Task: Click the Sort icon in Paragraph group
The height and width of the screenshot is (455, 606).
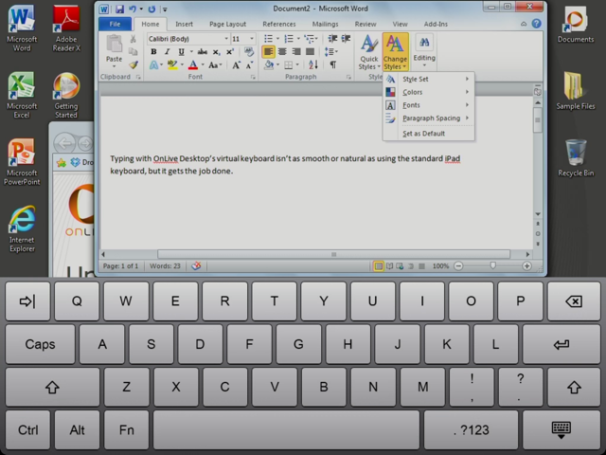Action: (313, 65)
